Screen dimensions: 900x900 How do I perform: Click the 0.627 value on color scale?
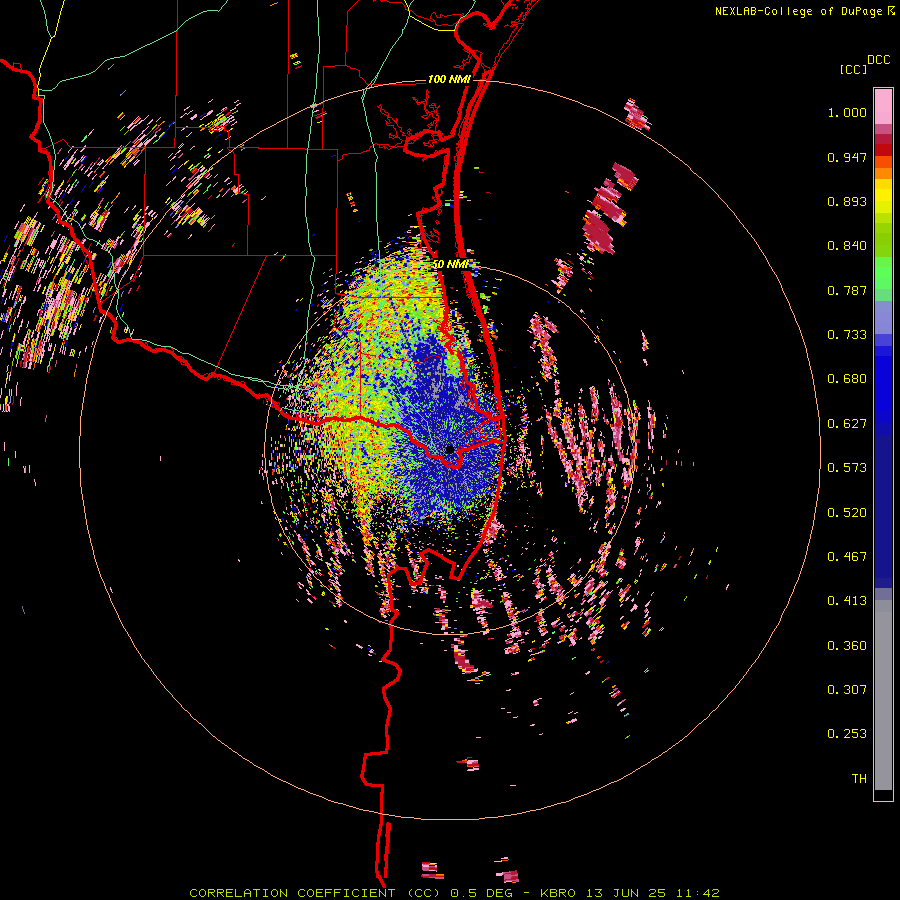tap(847, 424)
